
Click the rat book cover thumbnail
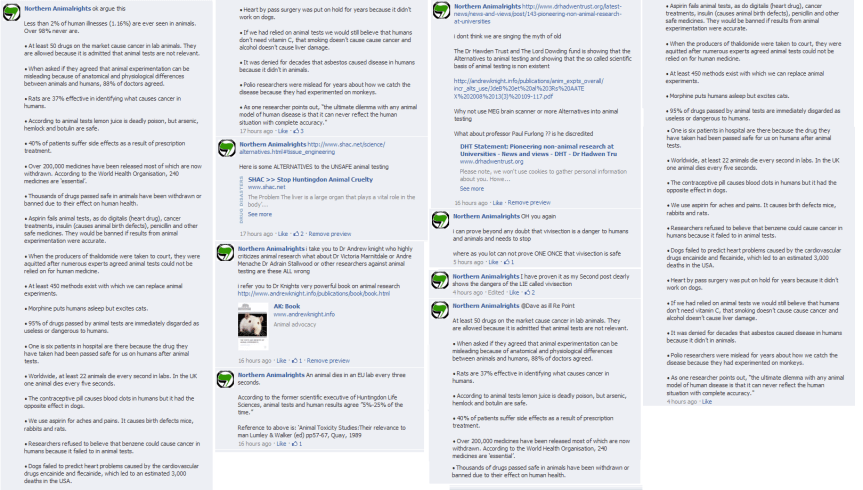coord(253,326)
